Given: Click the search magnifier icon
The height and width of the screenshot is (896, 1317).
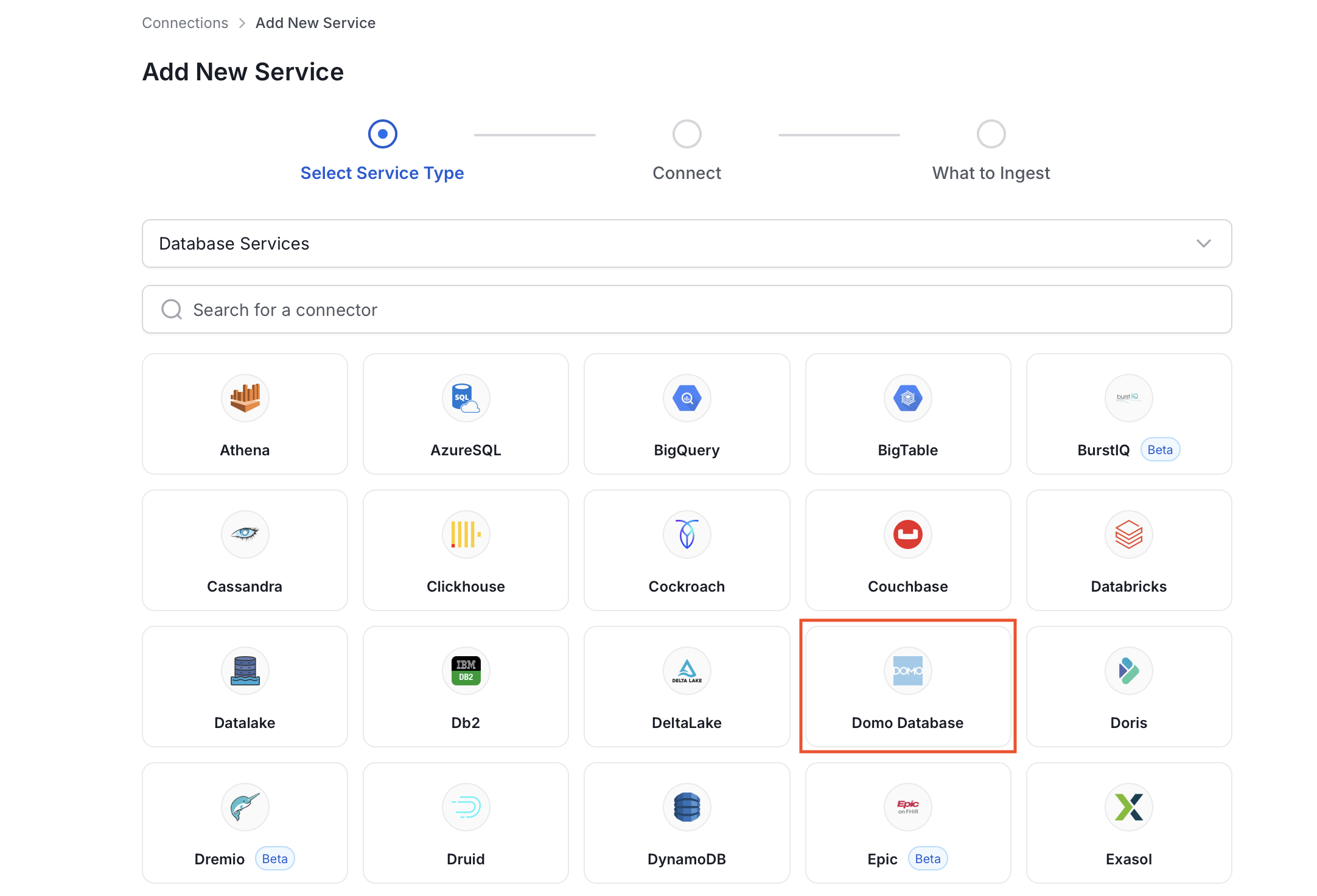Looking at the screenshot, I should pyautogui.click(x=172, y=309).
